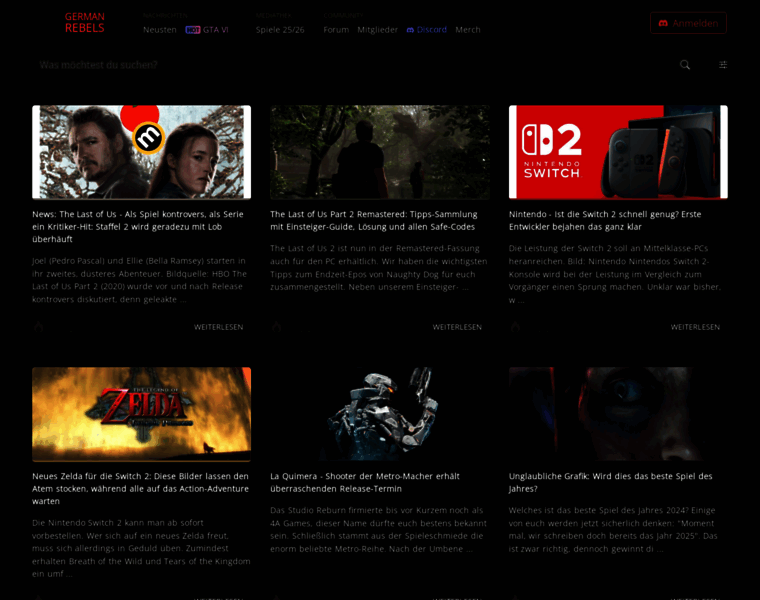Click the Anmelden login button
Viewport: 760px width, 600px height.
688,23
